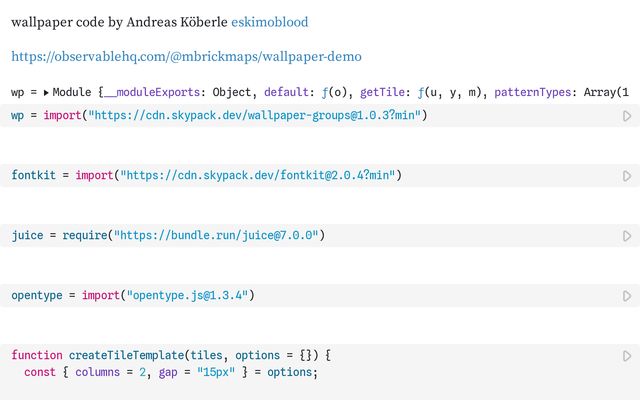Open the observablehq wallpaper-demo link

point(186,56)
